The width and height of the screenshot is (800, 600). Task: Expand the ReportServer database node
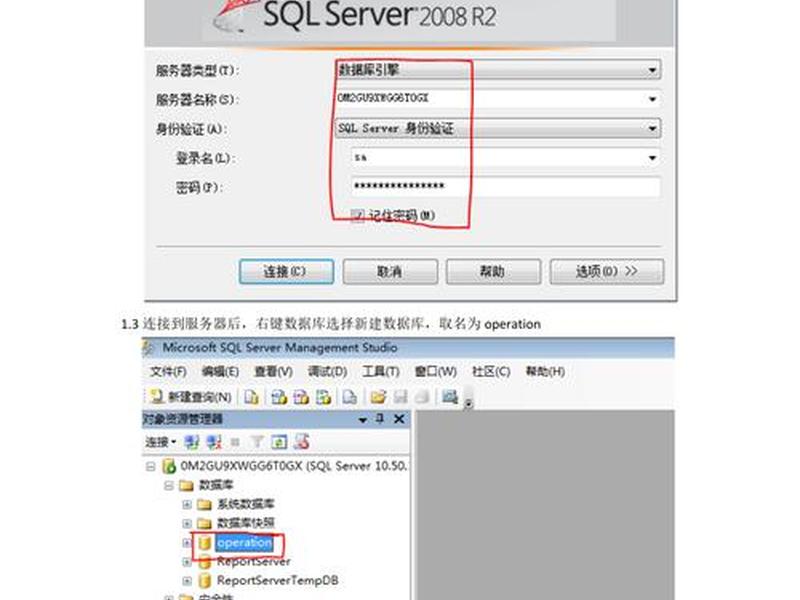pyautogui.click(x=187, y=562)
